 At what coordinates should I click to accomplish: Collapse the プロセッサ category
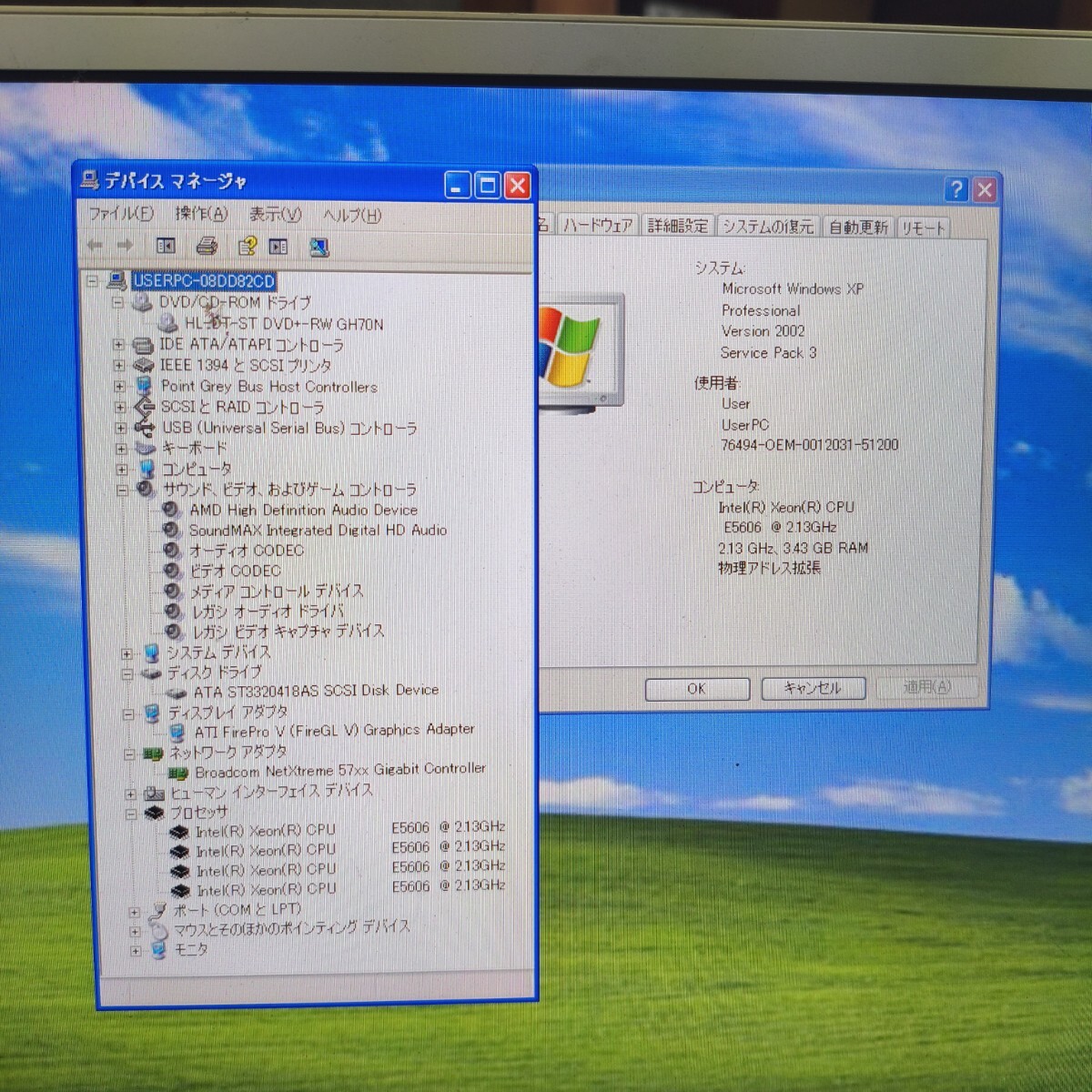pyautogui.click(x=130, y=813)
